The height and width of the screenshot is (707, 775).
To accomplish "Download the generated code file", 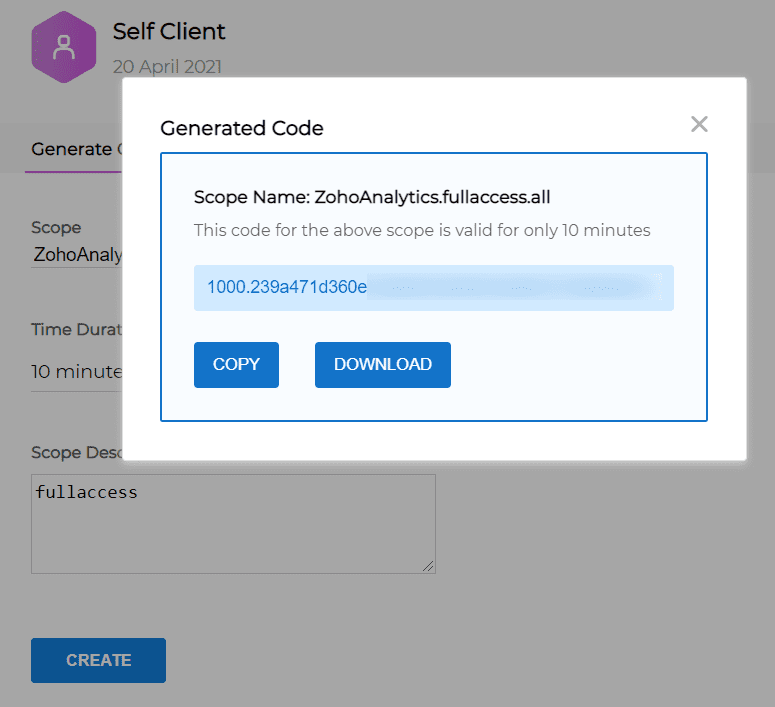I will click(382, 365).
